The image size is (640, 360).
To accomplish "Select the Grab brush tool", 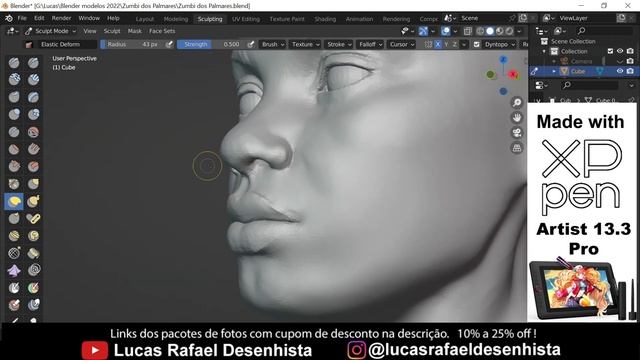I will (33, 184).
